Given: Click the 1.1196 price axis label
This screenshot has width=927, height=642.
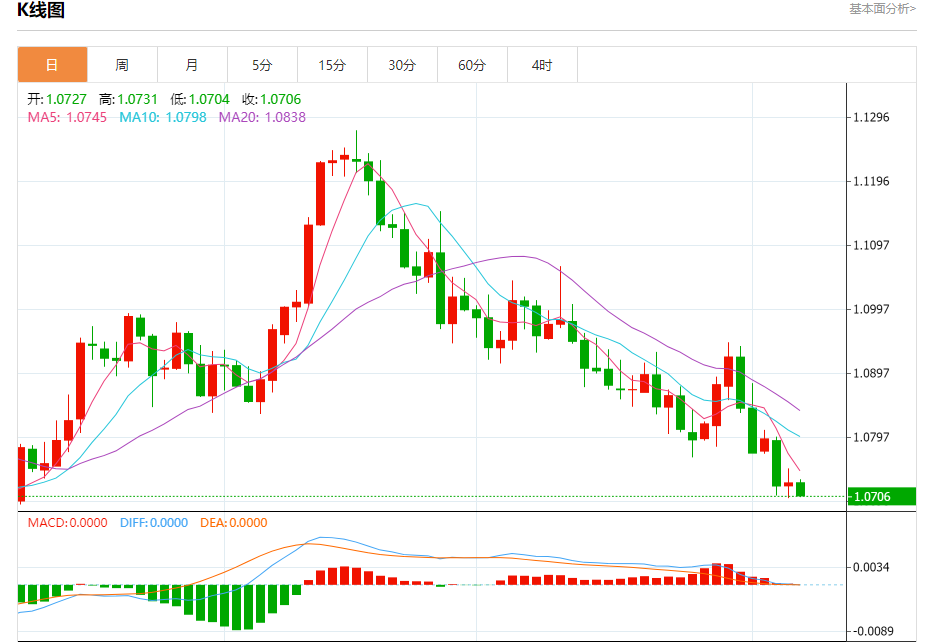Looking at the screenshot, I should [871, 181].
